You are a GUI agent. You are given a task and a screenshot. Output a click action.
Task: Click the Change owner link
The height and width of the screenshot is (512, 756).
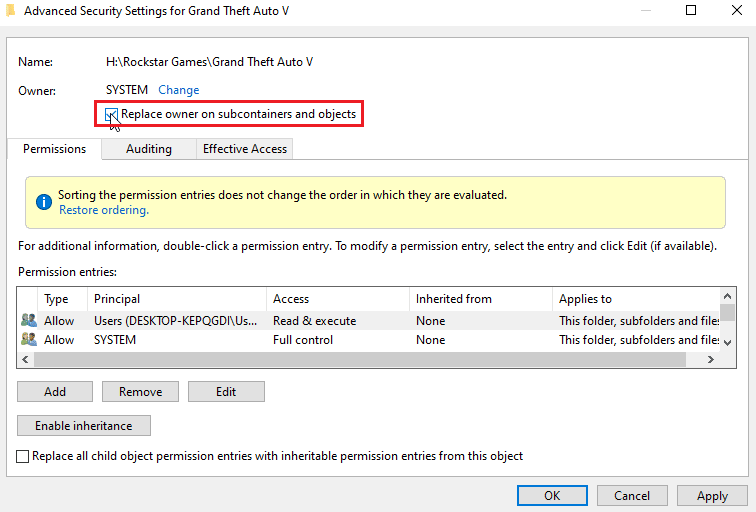(178, 90)
